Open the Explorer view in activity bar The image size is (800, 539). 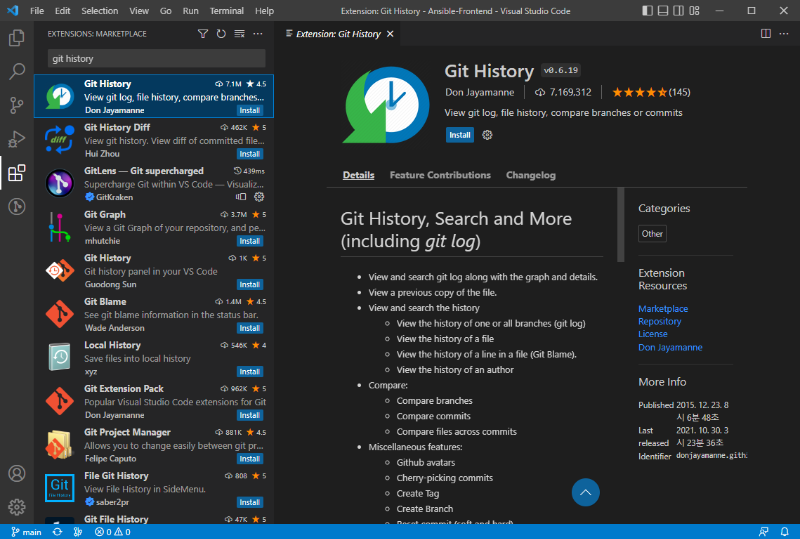click(16, 38)
